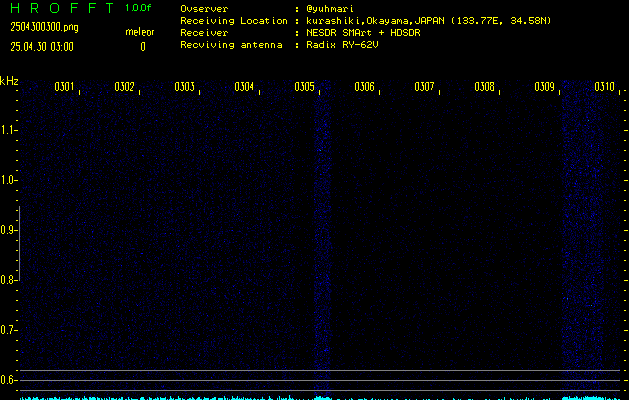Click the meteor count value 0
This screenshot has width=629, height=400.
pyautogui.click(x=143, y=47)
